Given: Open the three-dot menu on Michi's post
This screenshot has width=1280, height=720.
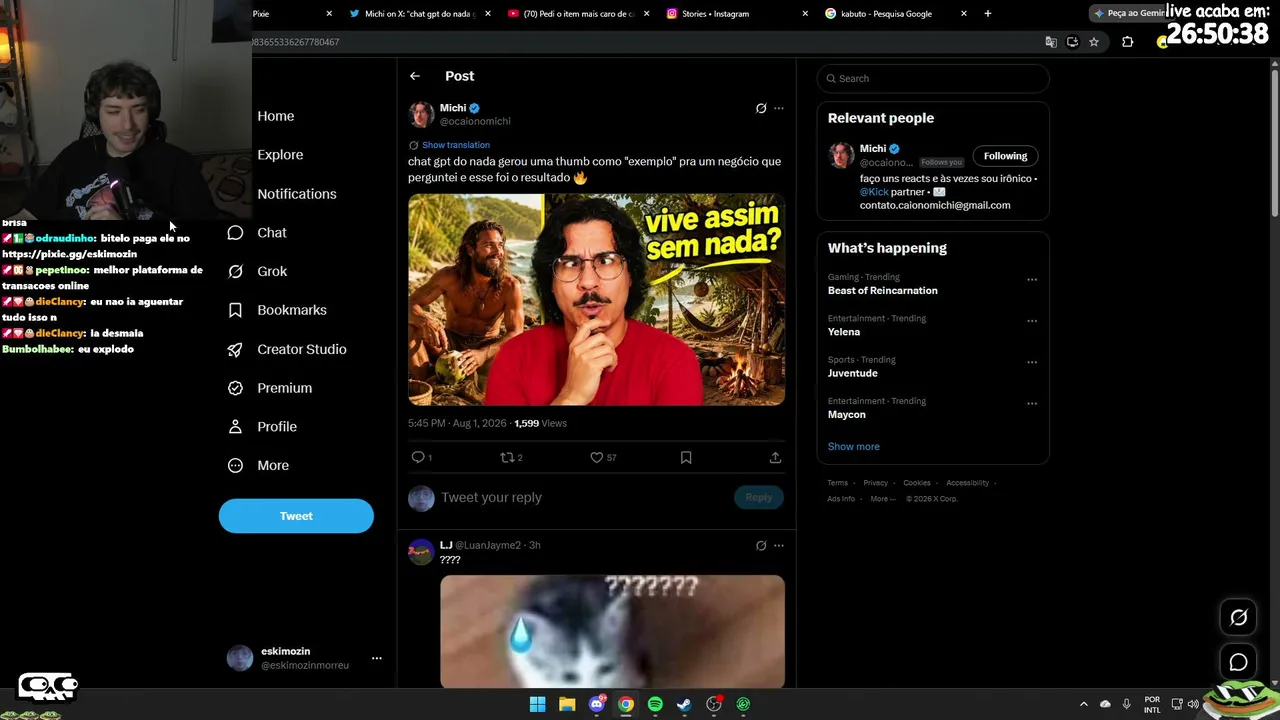Looking at the screenshot, I should [x=779, y=108].
